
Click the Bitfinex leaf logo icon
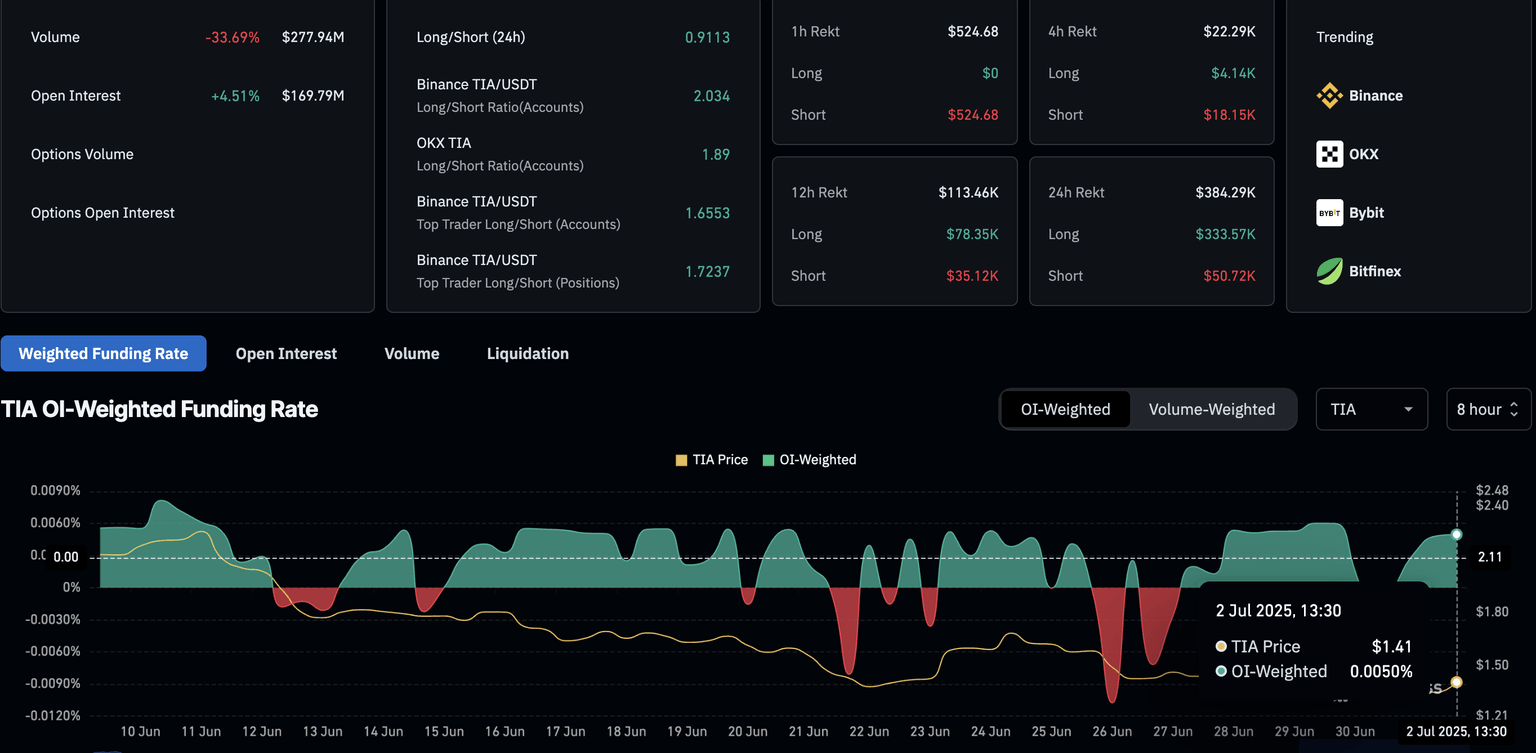[1329, 271]
